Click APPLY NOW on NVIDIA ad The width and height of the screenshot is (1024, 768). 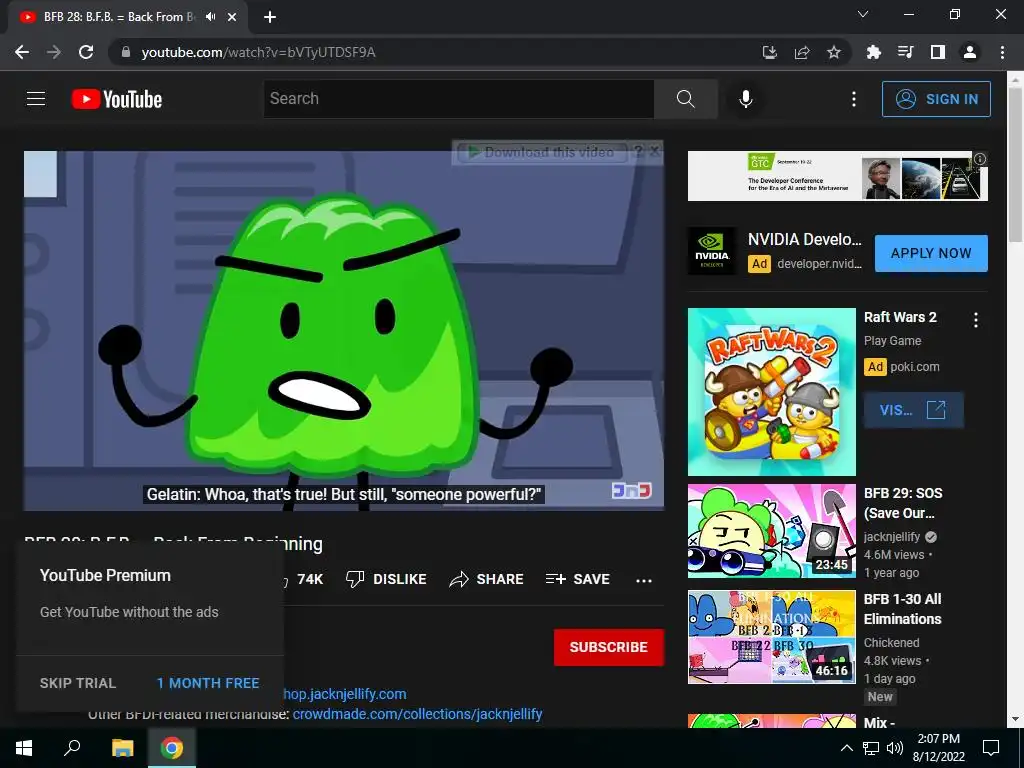(x=931, y=253)
